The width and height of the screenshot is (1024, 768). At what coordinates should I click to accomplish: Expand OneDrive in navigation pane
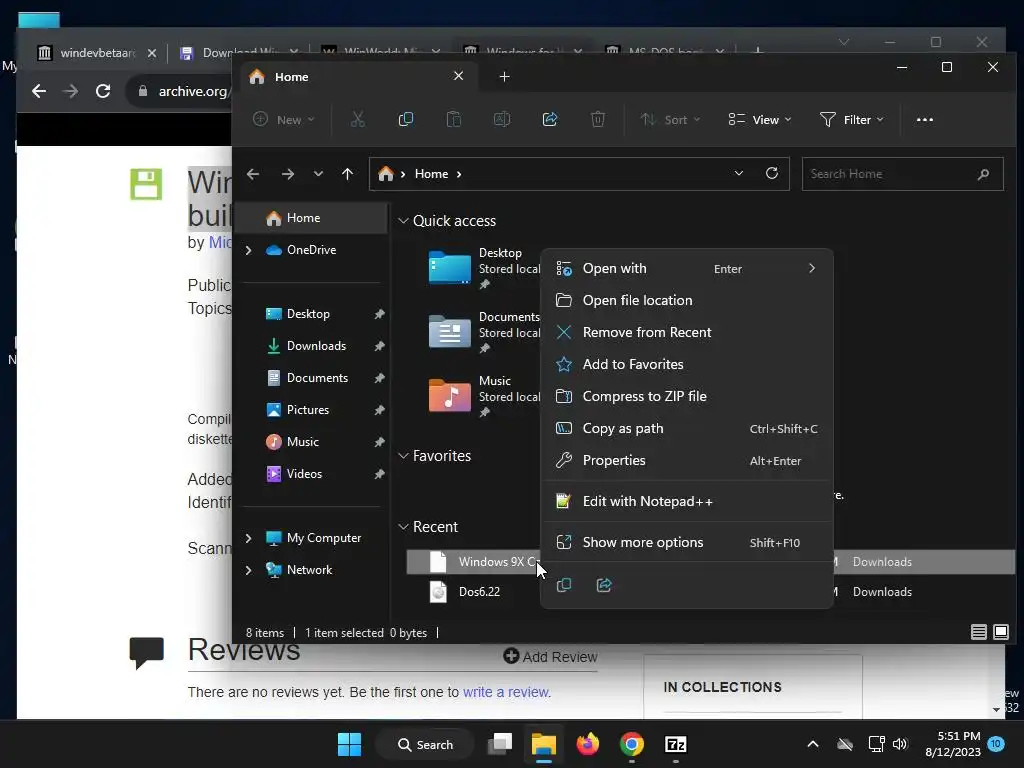coord(248,250)
